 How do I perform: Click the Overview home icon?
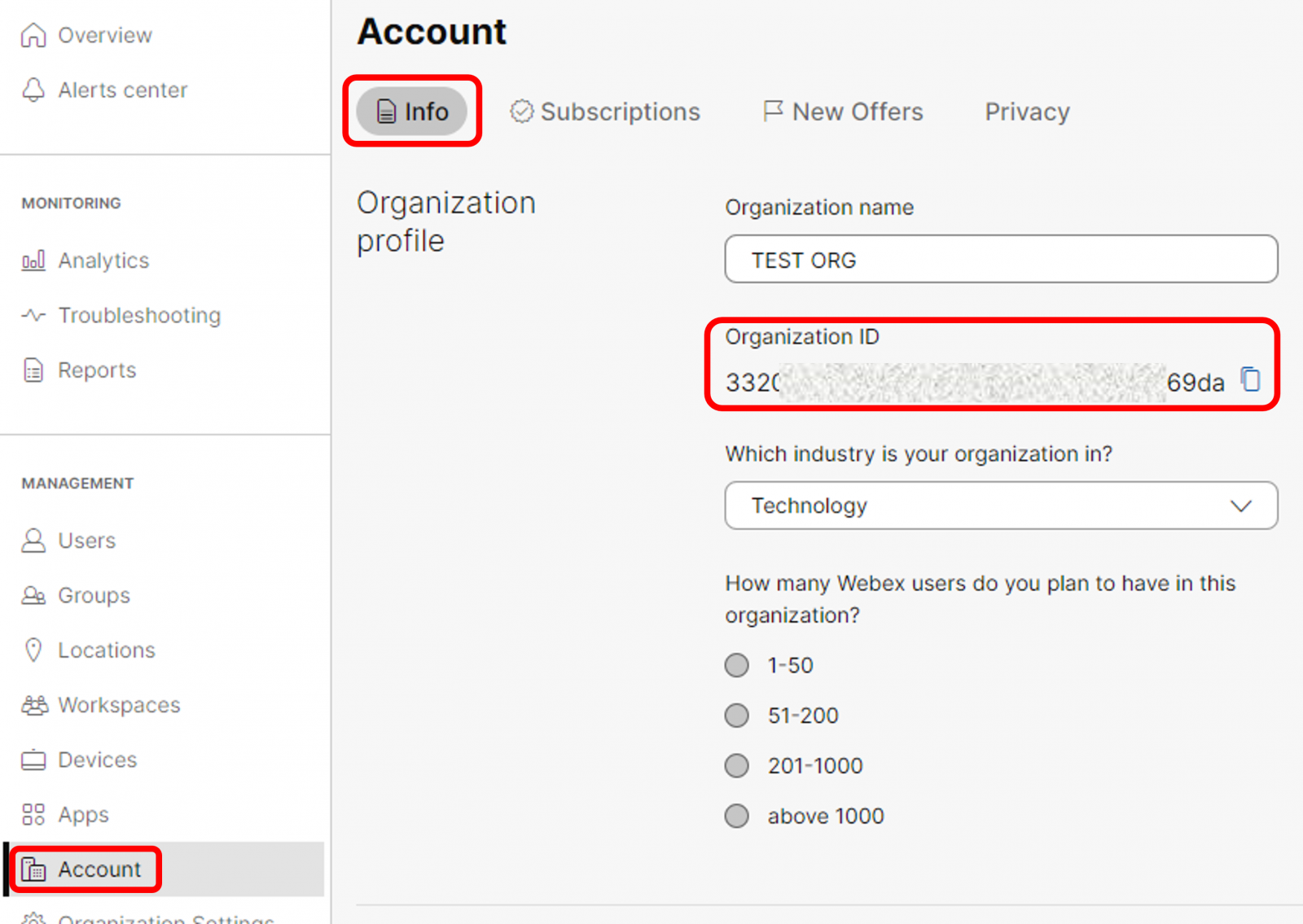point(33,35)
